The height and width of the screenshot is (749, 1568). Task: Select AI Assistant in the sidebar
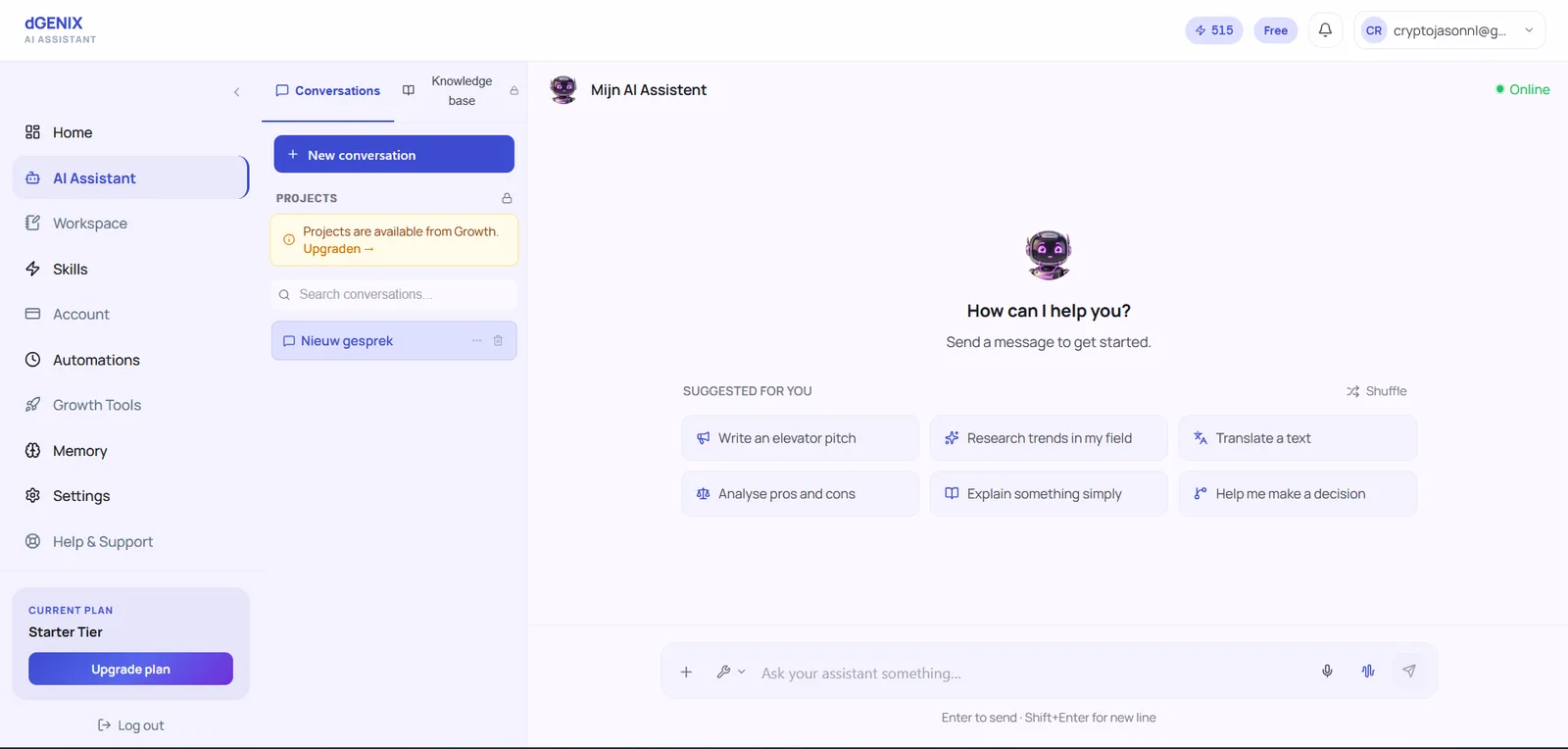130,178
